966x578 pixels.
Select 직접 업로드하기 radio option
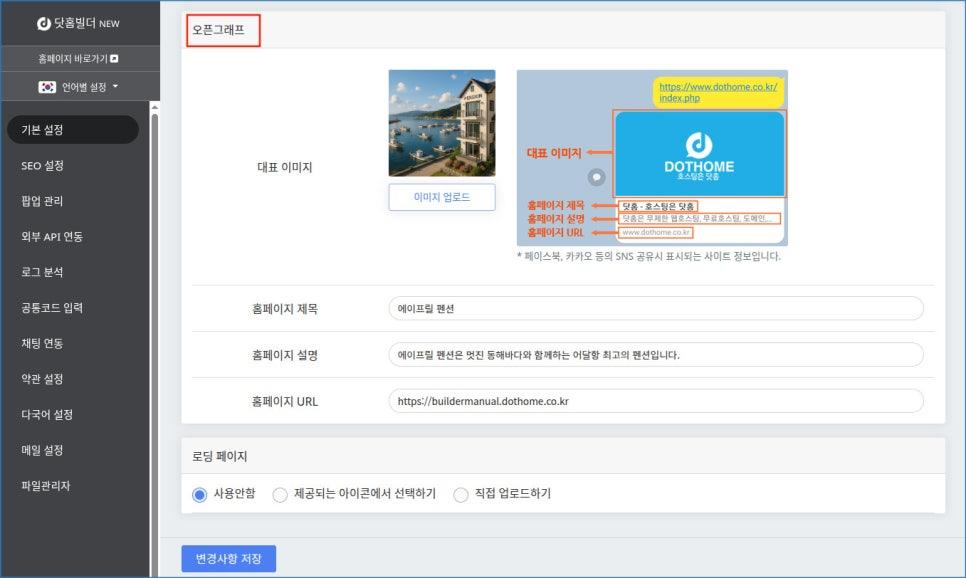(x=461, y=494)
